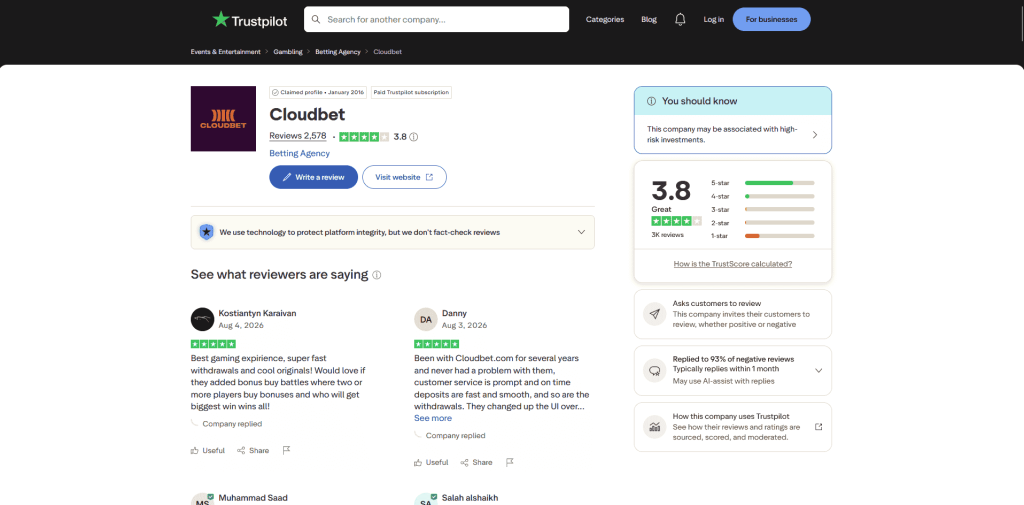
Task: Click the Cloudbet logo thumbnail
Action: 223,119
